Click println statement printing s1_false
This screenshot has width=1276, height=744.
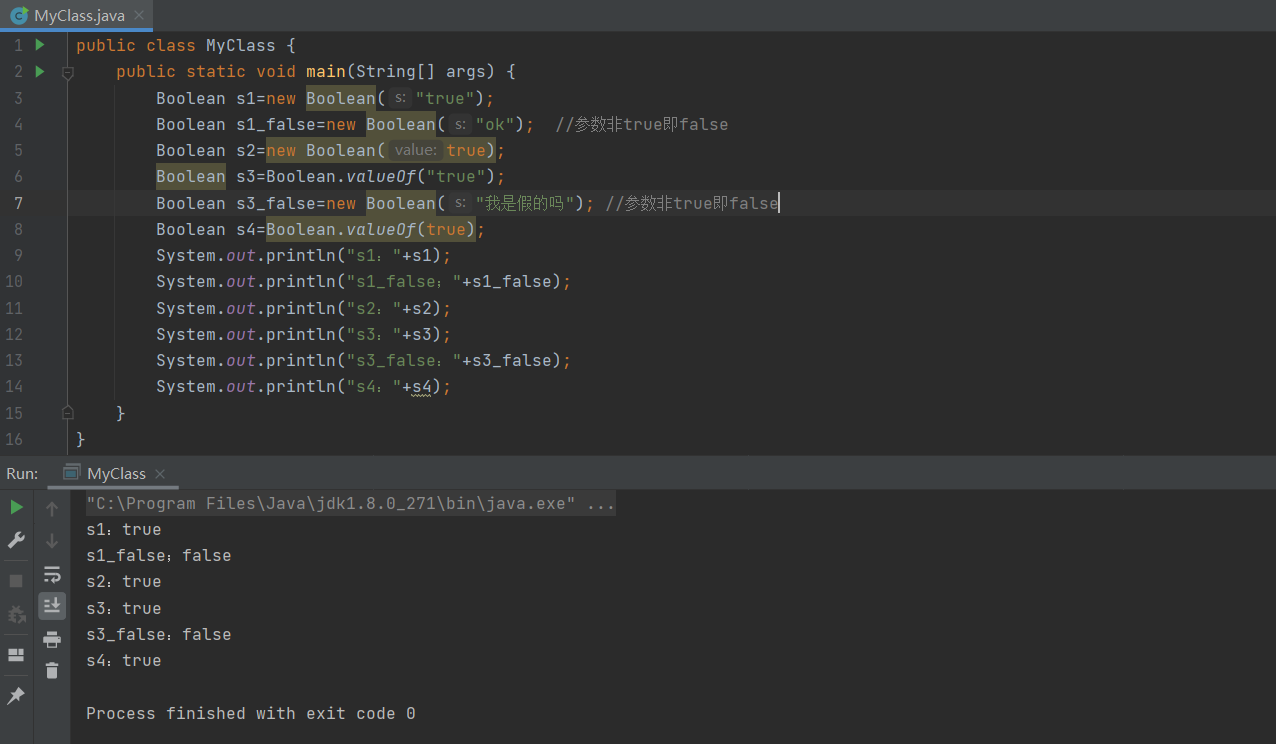point(364,281)
